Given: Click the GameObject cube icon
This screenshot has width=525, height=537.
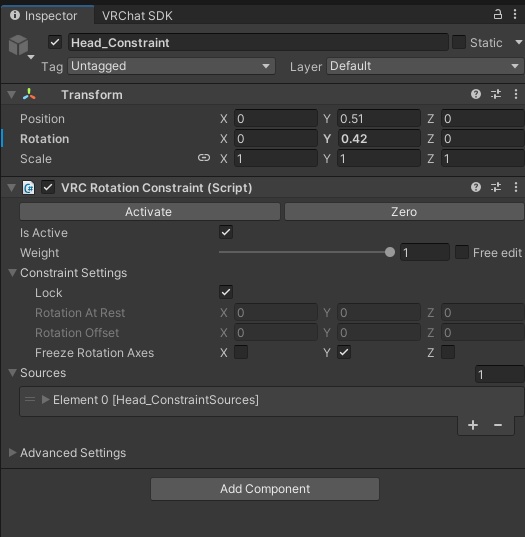Looking at the screenshot, I should coord(18,45).
